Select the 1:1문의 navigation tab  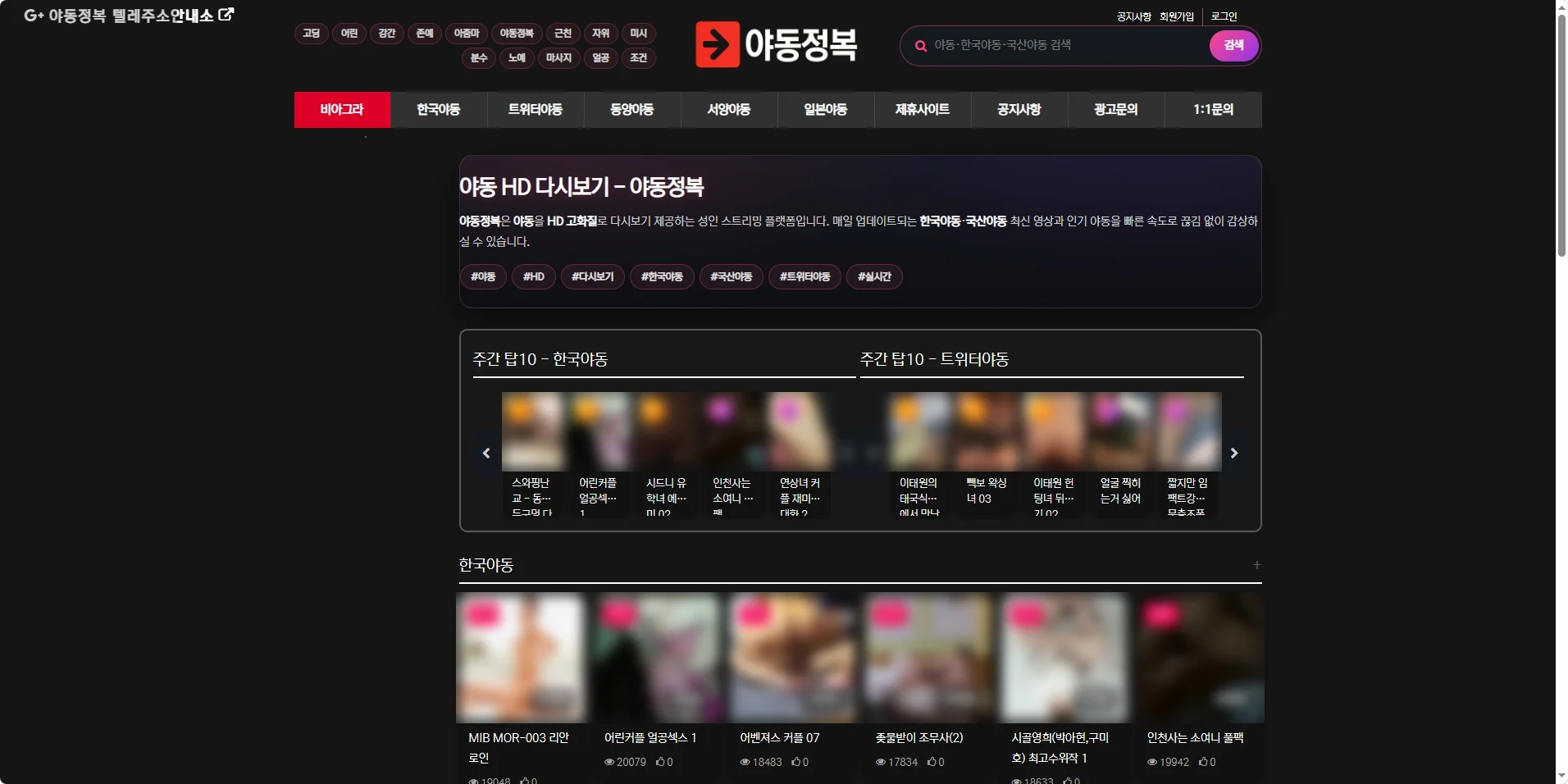coord(1213,109)
